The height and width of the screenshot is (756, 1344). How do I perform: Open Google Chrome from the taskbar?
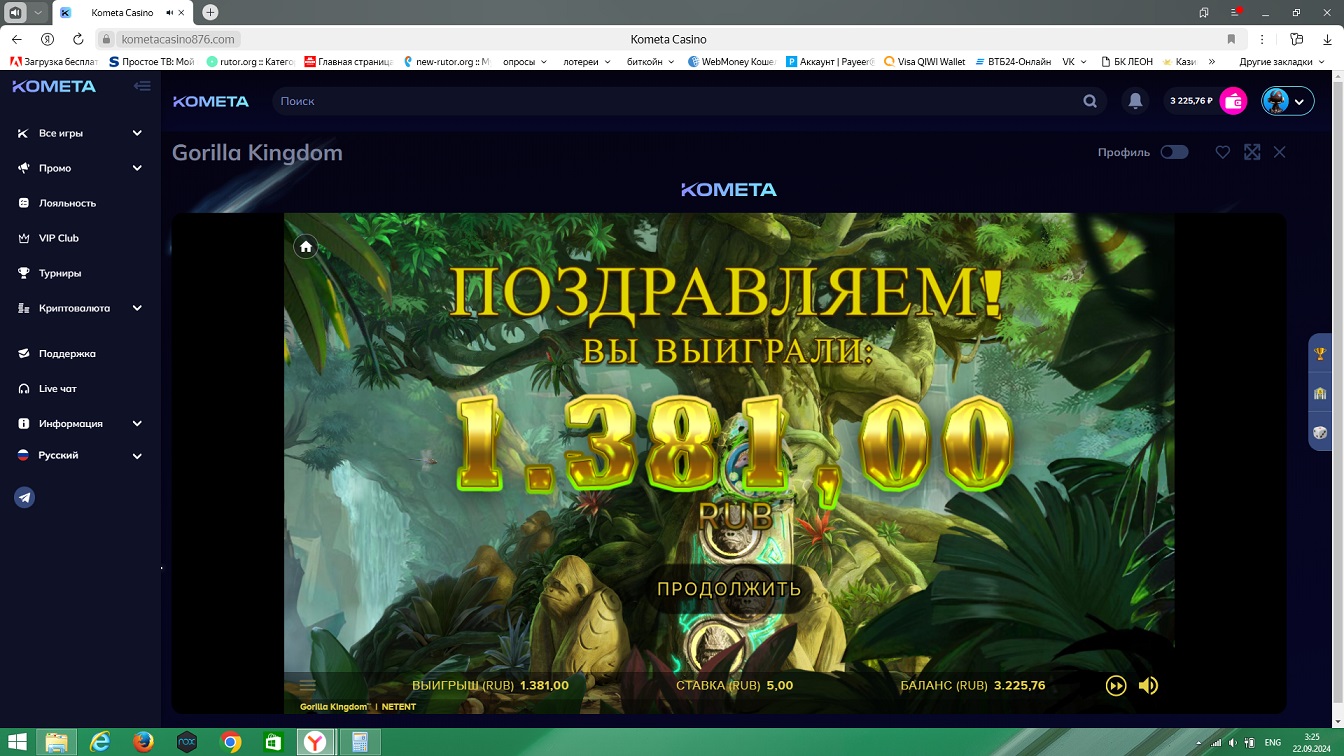tap(231, 742)
